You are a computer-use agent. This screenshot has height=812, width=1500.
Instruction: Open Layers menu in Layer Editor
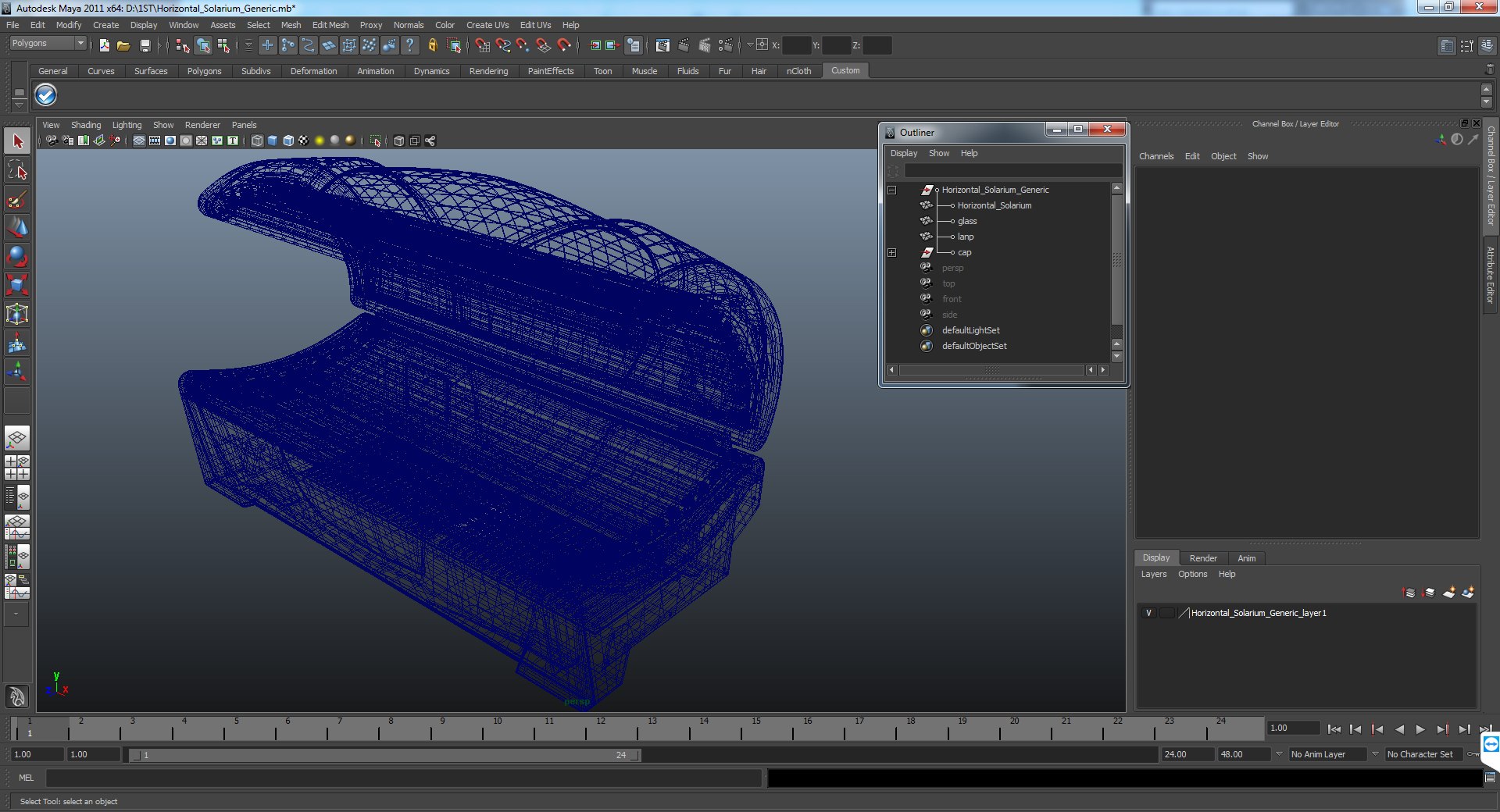(x=1154, y=574)
